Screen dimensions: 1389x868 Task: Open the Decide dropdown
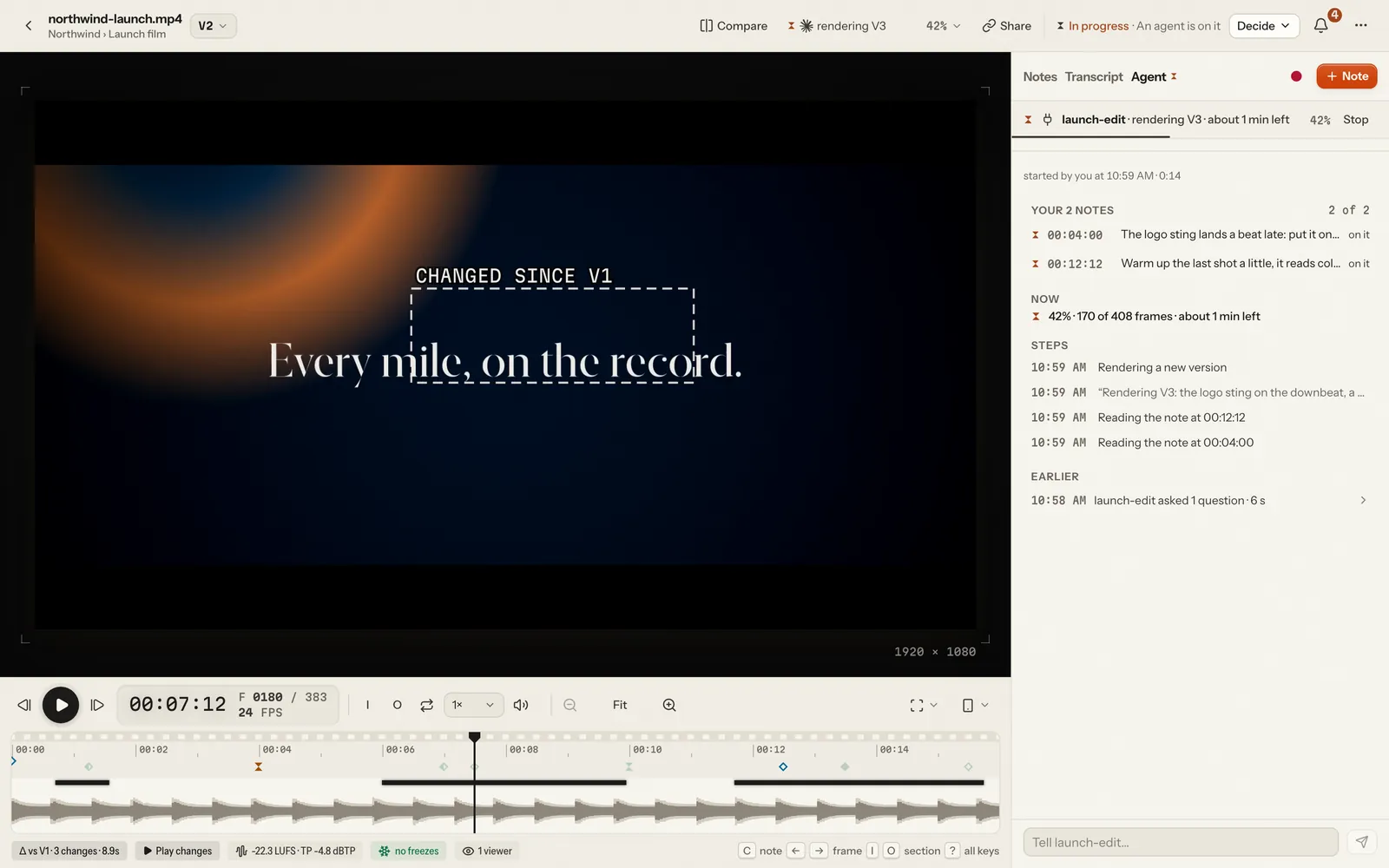(1264, 26)
